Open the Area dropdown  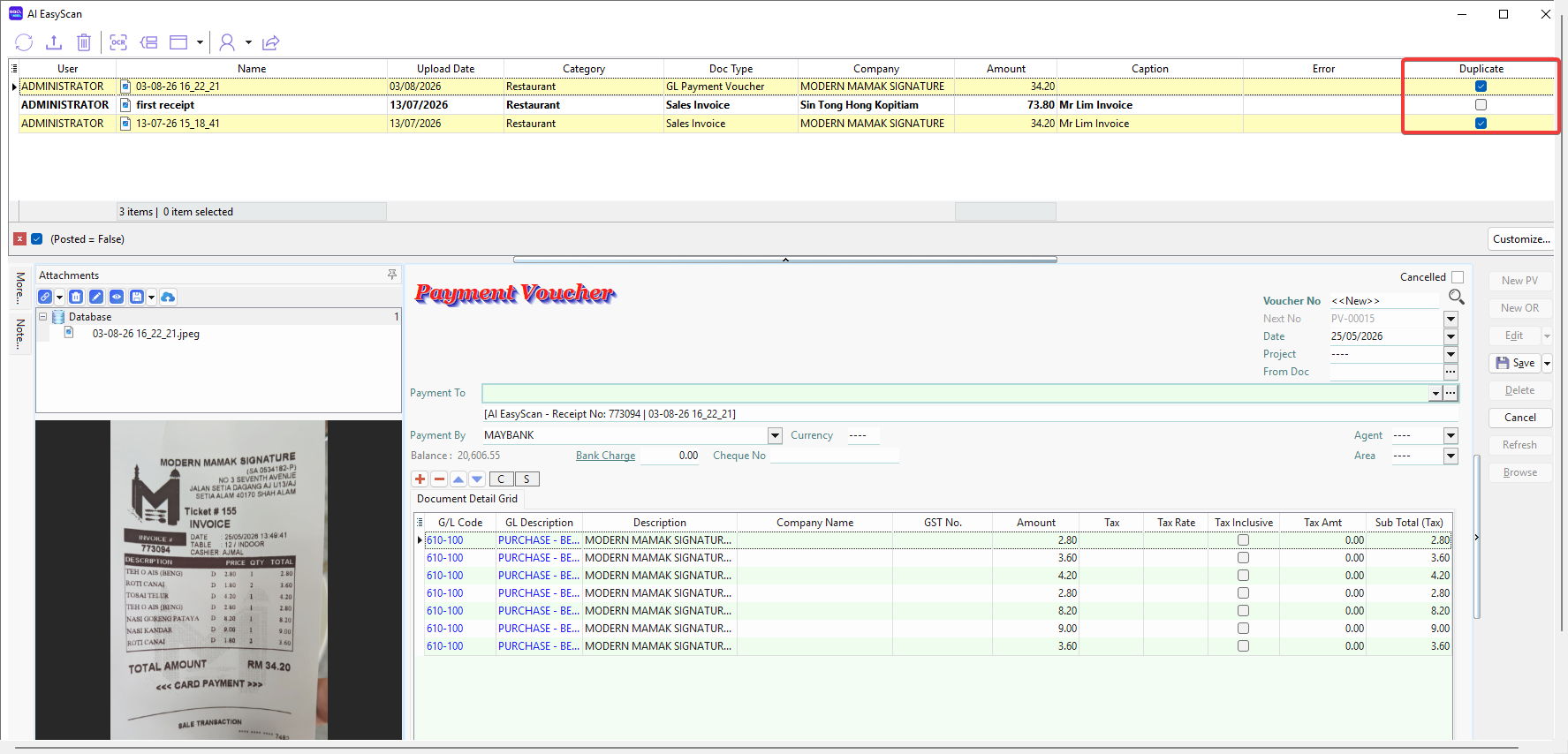click(1451, 456)
